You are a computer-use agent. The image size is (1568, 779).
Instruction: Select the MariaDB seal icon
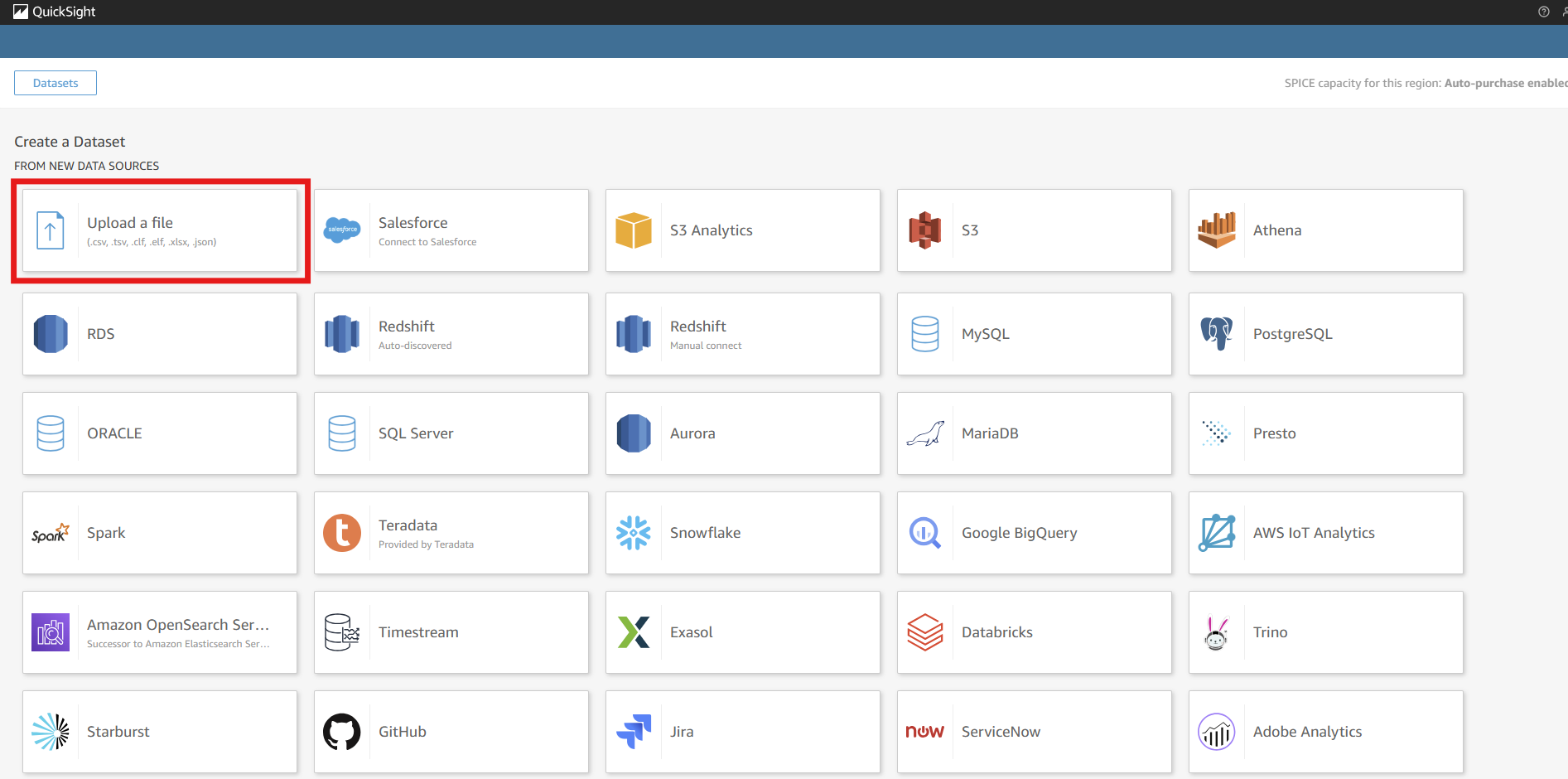(x=925, y=433)
